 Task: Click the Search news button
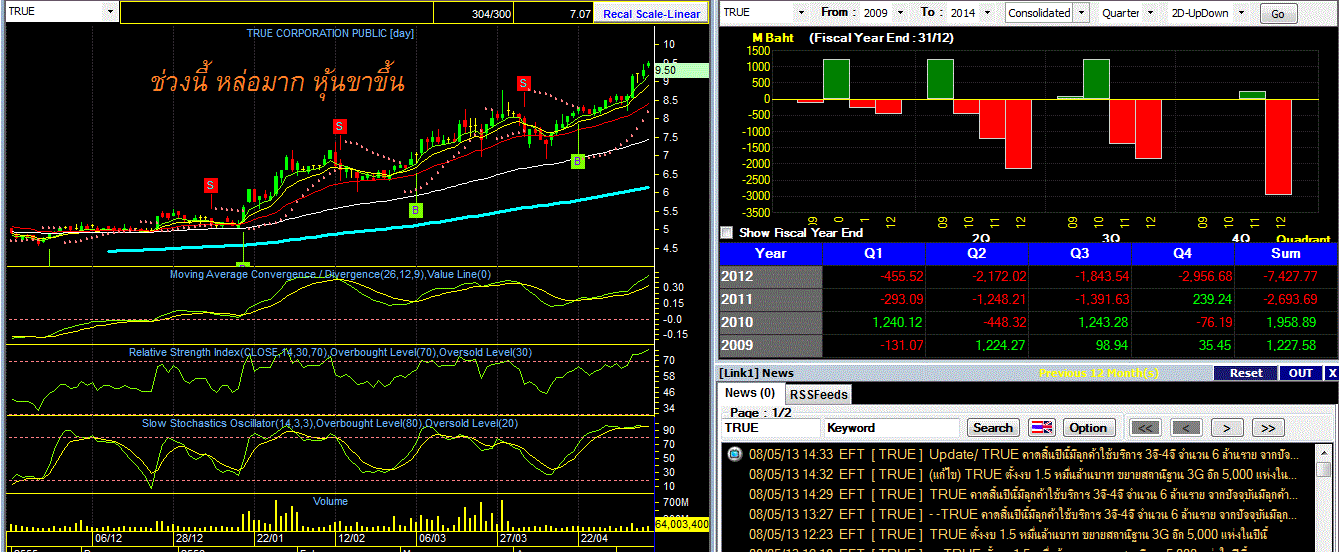tap(992, 428)
